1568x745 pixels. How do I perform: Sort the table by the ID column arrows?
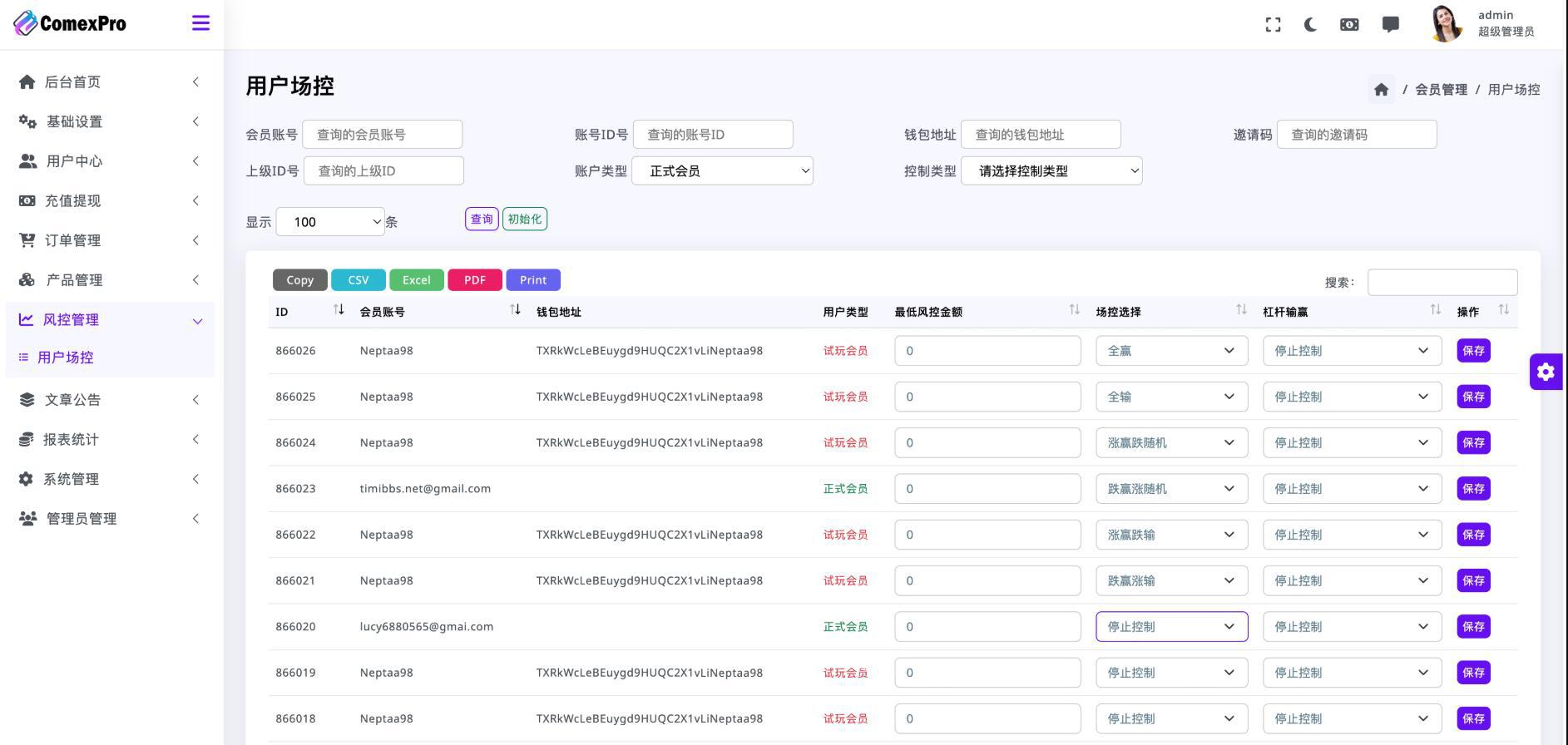pos(339,310)
